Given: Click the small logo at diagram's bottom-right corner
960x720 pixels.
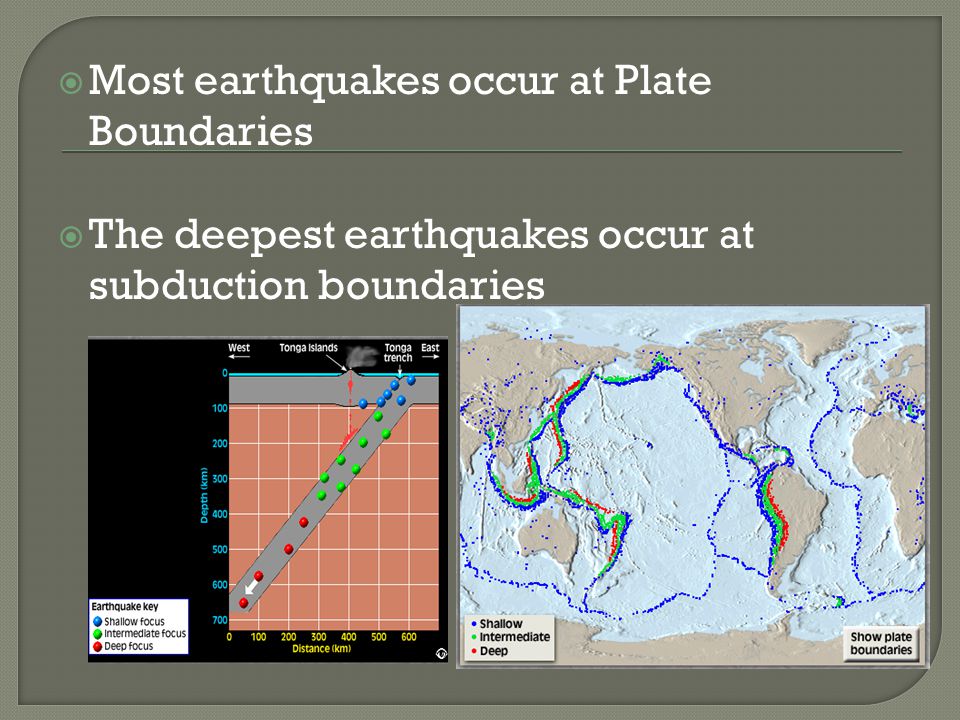Looking at the screenshot, I should [441, 654].
